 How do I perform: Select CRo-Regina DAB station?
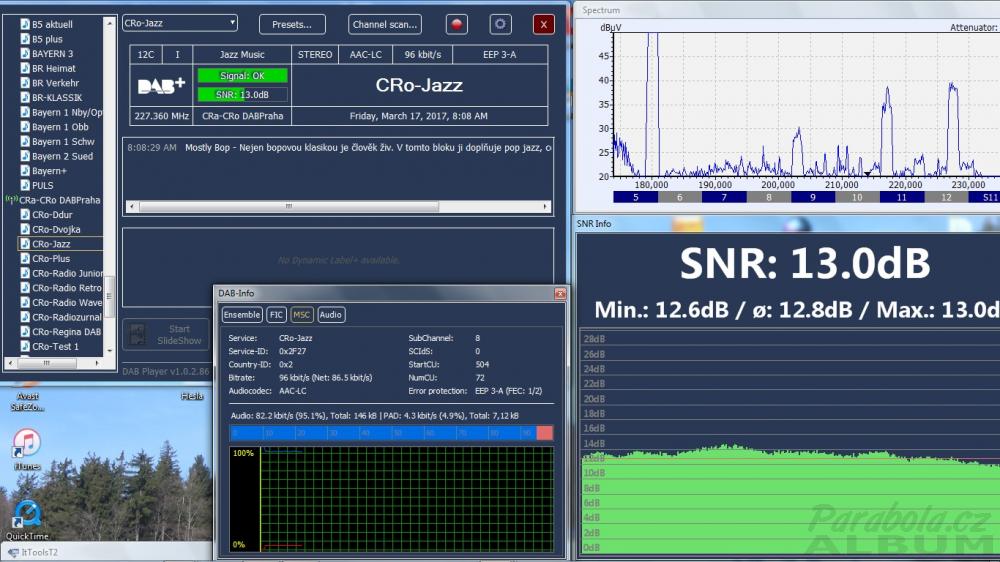(x=66, y=332)
